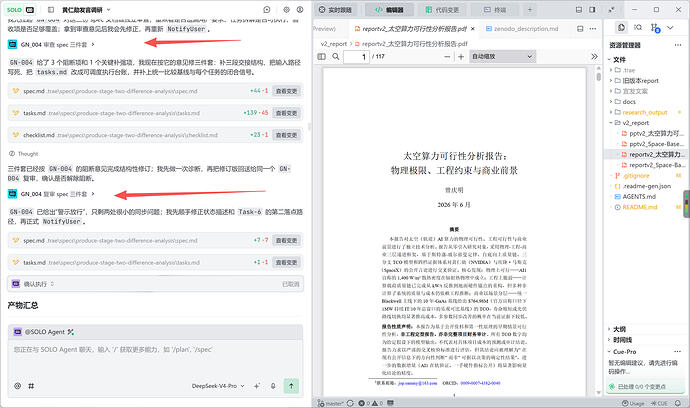Open 资源管理器 more actions menu
This screenshot has width=690, height=408.
pyautogui.click(x=678, y=45)
